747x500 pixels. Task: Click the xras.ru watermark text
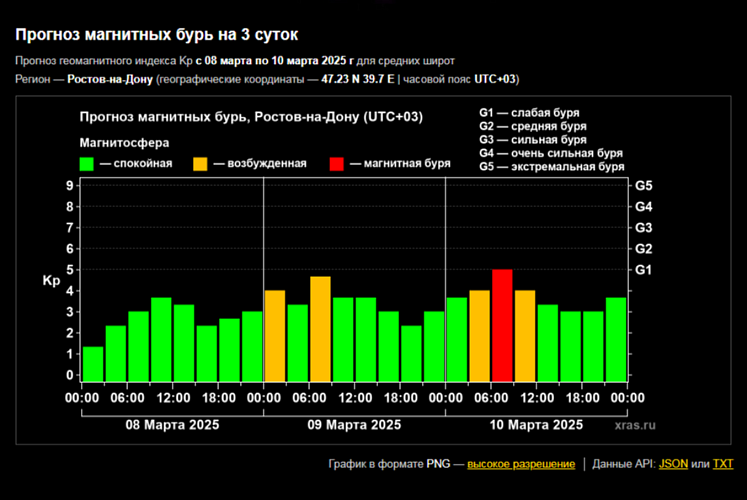coord(636,425)
